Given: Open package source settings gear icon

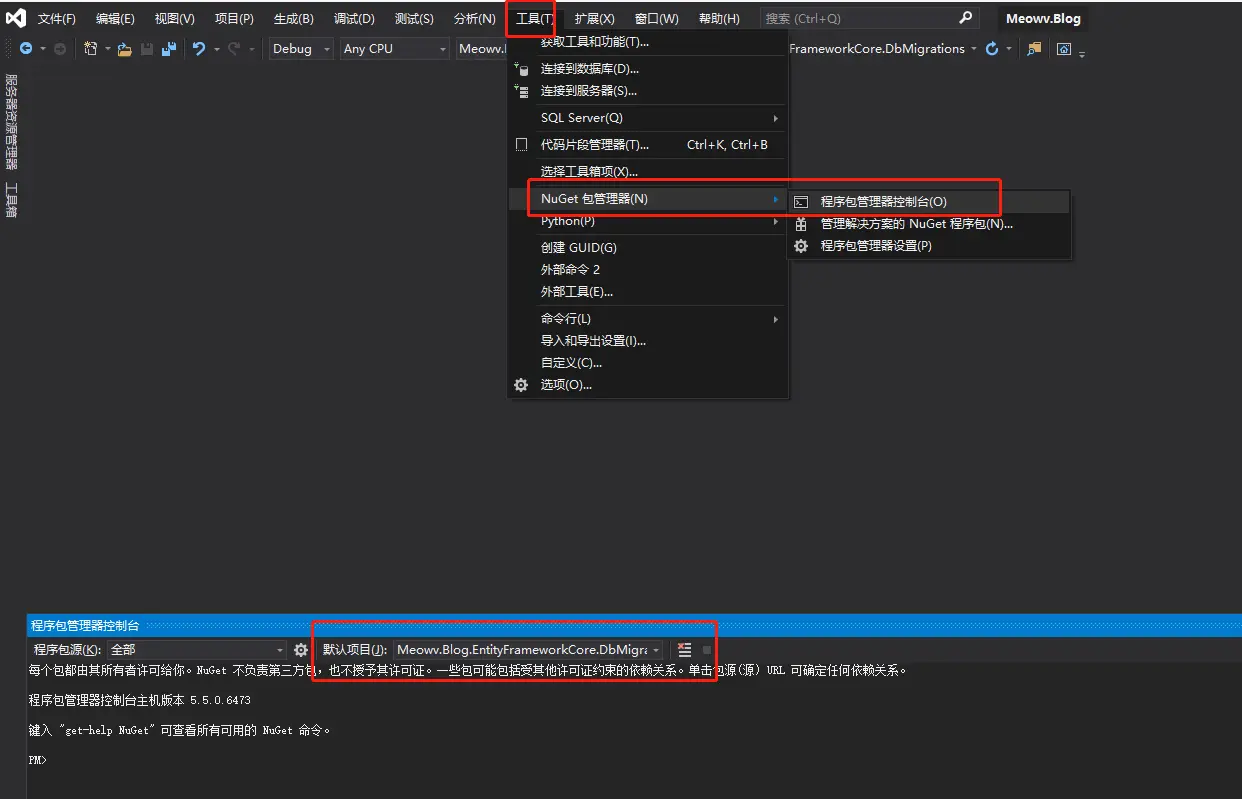Looking at the screenshot, I should click(300, 650).
